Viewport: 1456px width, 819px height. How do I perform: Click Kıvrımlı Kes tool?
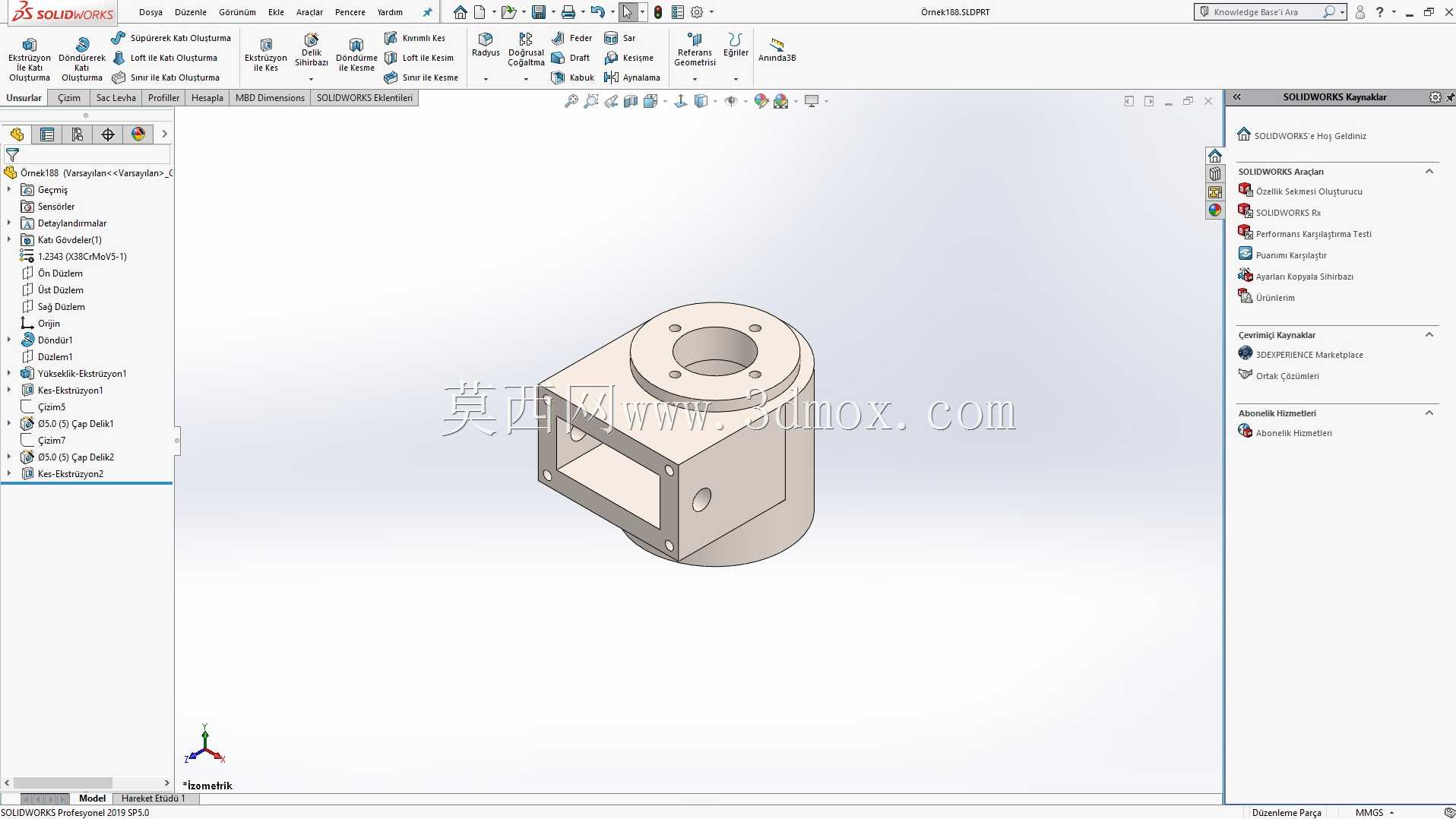pyautogui.click(x=415, y=38)
